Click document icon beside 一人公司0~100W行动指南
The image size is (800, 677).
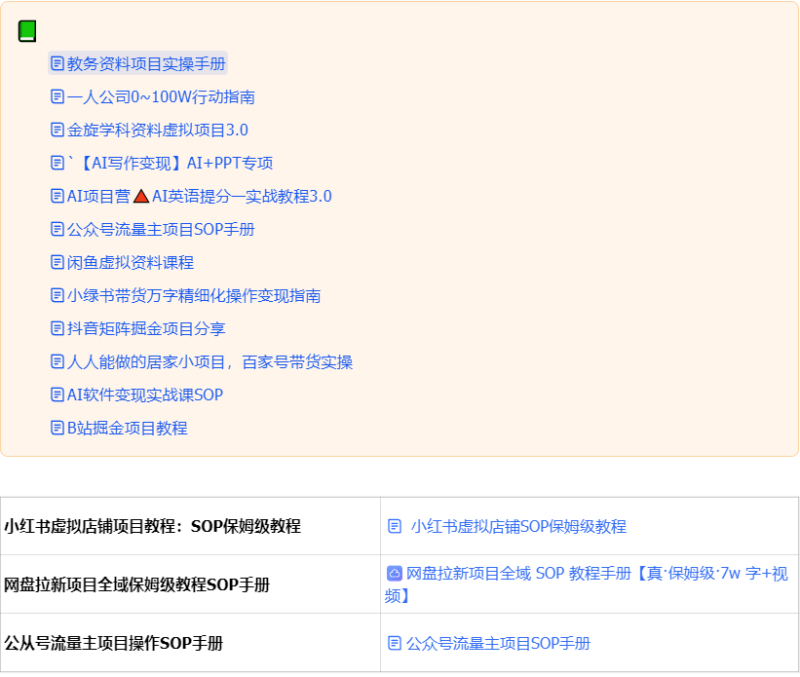57,97
